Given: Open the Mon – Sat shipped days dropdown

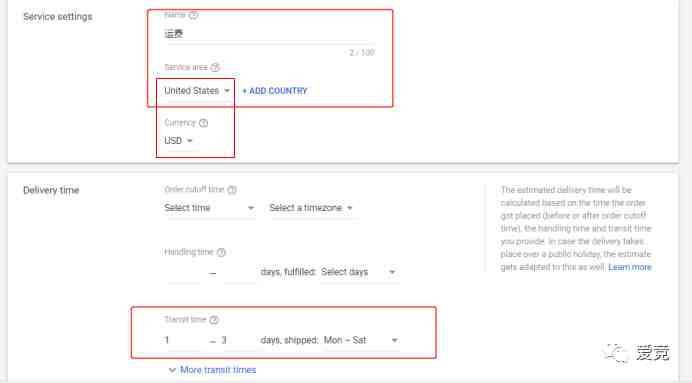Looking at the screenshot, I should (361, 340).
